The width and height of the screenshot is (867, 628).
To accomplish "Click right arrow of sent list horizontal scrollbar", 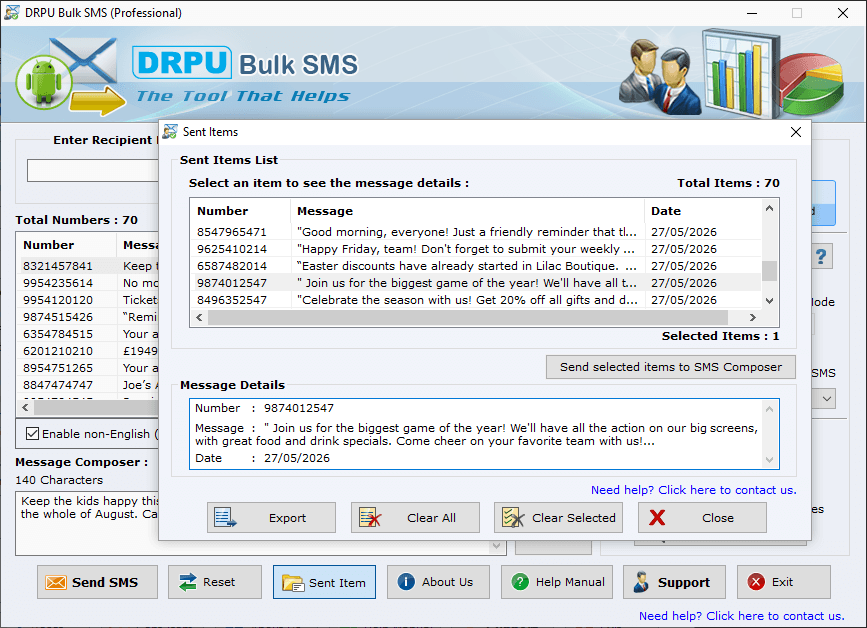I will [x=752, y=317].
